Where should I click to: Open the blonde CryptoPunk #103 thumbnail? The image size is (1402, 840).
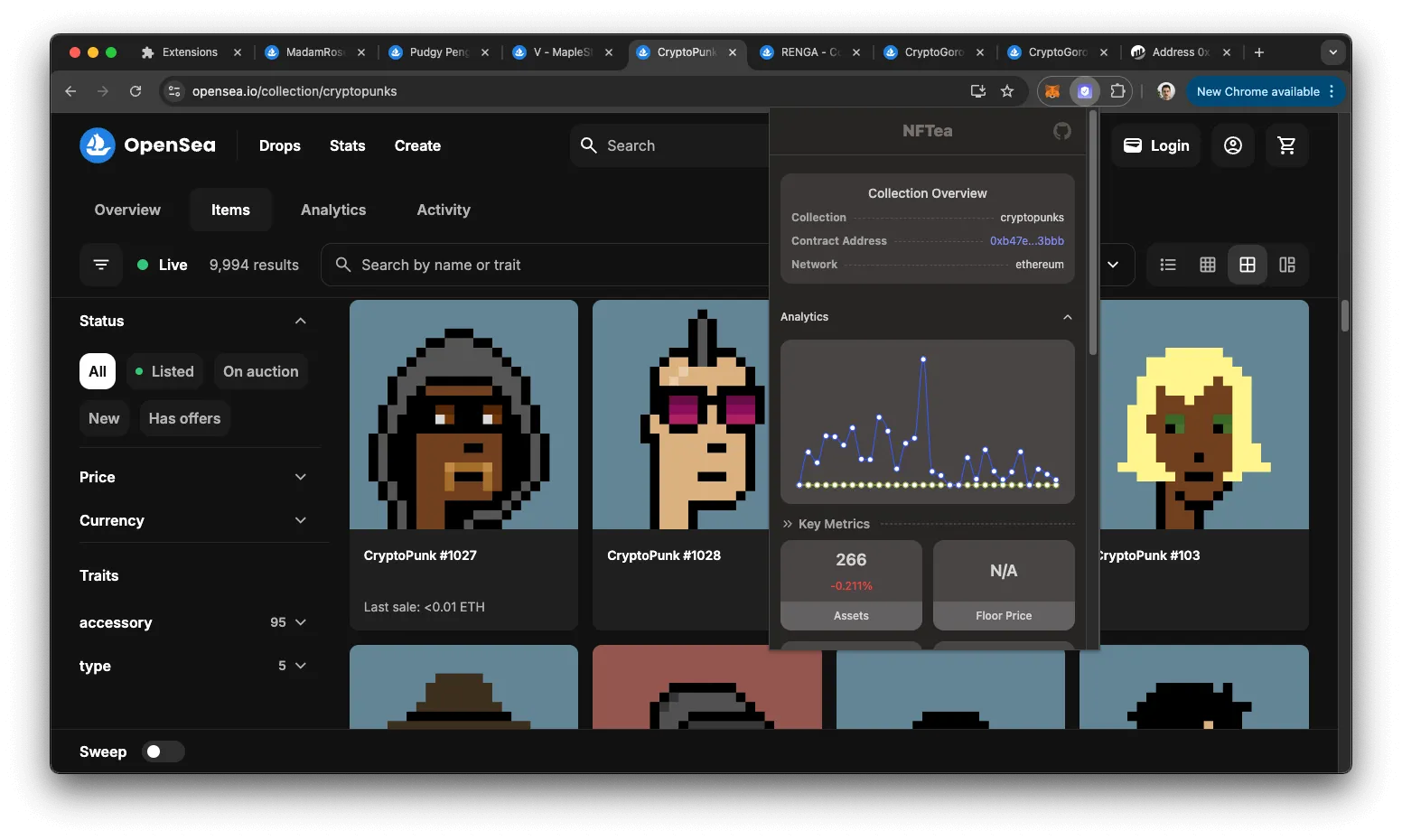(1204, 415)
